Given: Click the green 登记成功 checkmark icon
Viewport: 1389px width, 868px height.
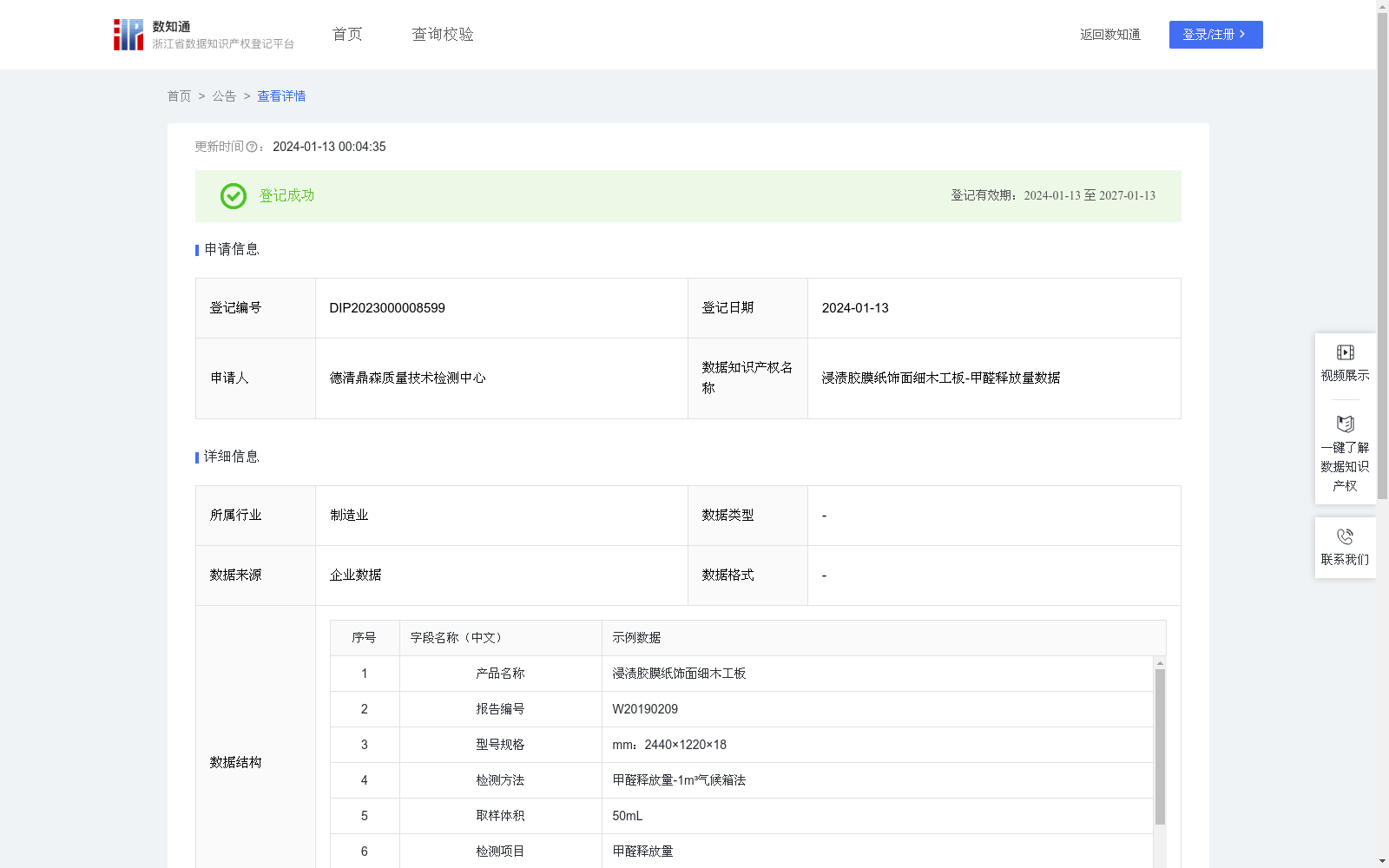Looking at the screenshot, I should pos(233,196).
